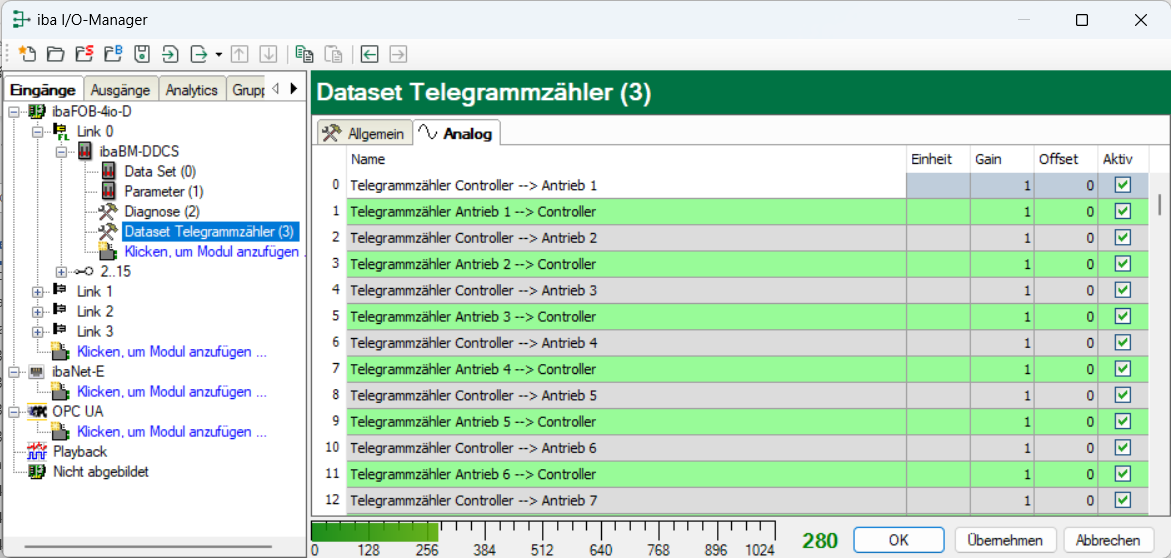
Task: Click the blue Klicken, um Modul anzufügen link under ibaNet-E
Action: click(172, 391)
